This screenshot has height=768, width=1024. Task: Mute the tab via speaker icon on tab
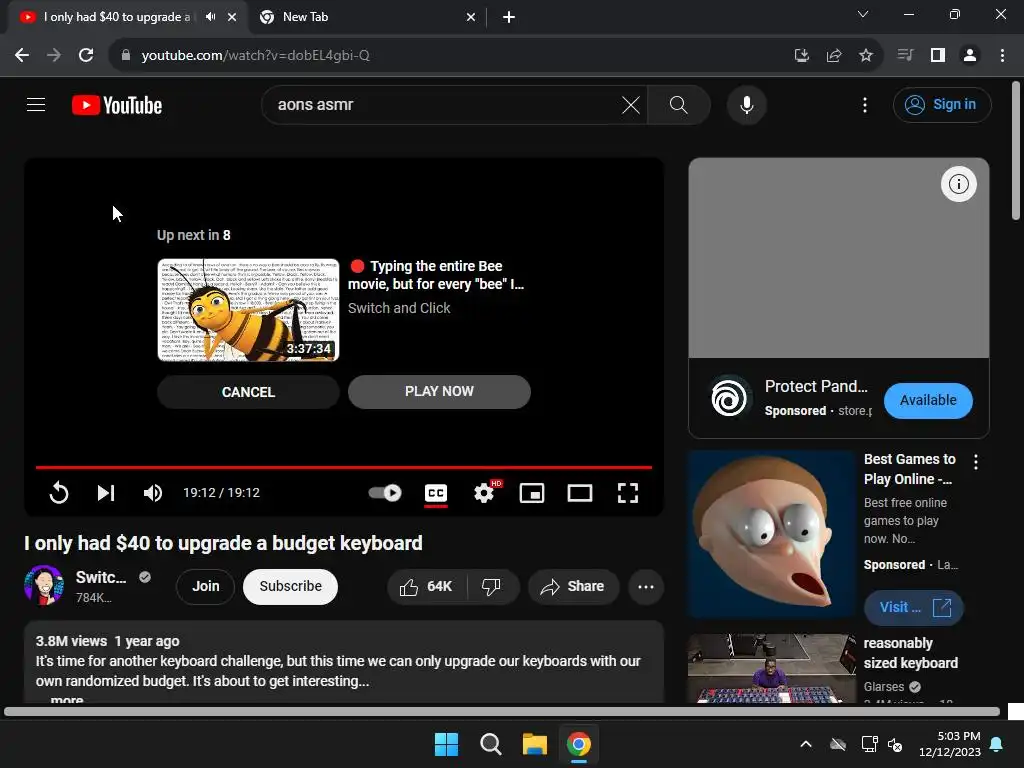(x=210, y=17)
